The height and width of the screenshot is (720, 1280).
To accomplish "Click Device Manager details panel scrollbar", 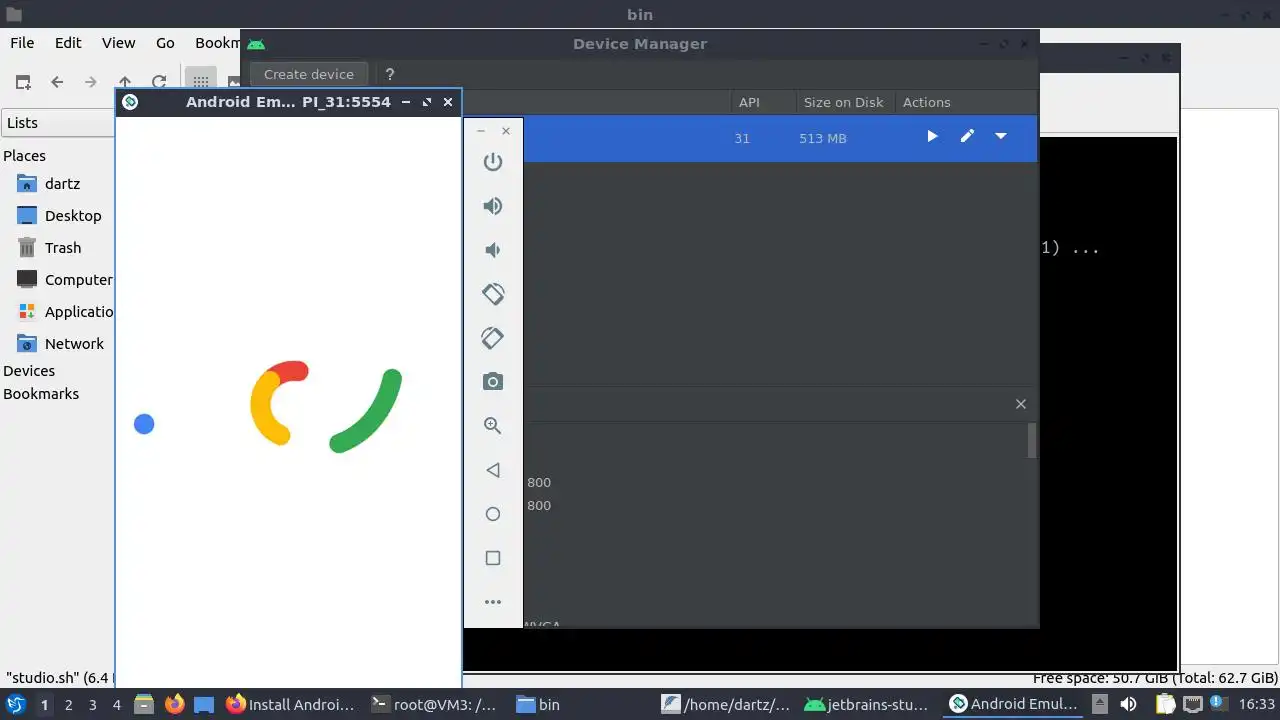I will [x=1032, y=440].
